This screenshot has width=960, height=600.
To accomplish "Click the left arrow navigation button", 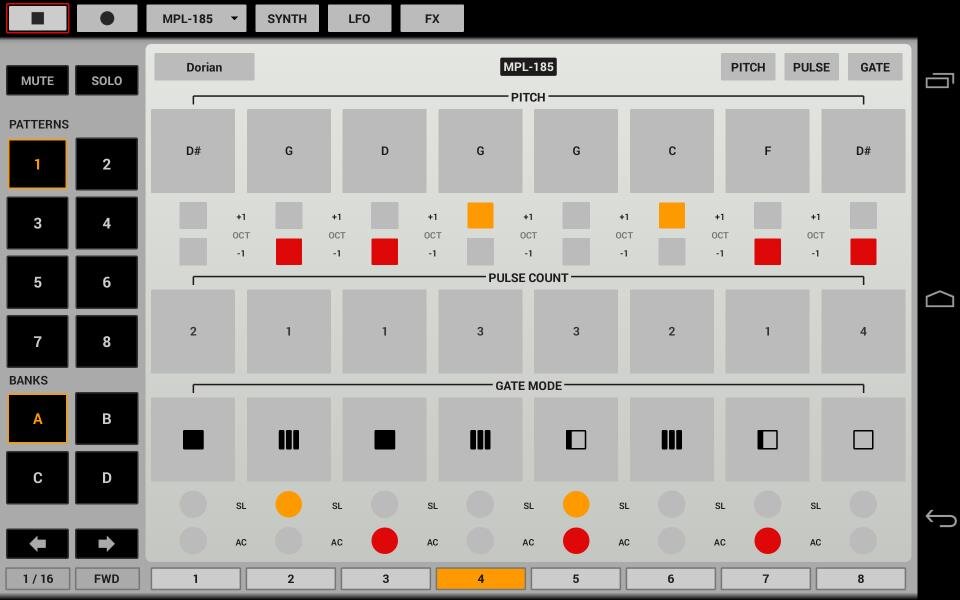I will point(38,544).
